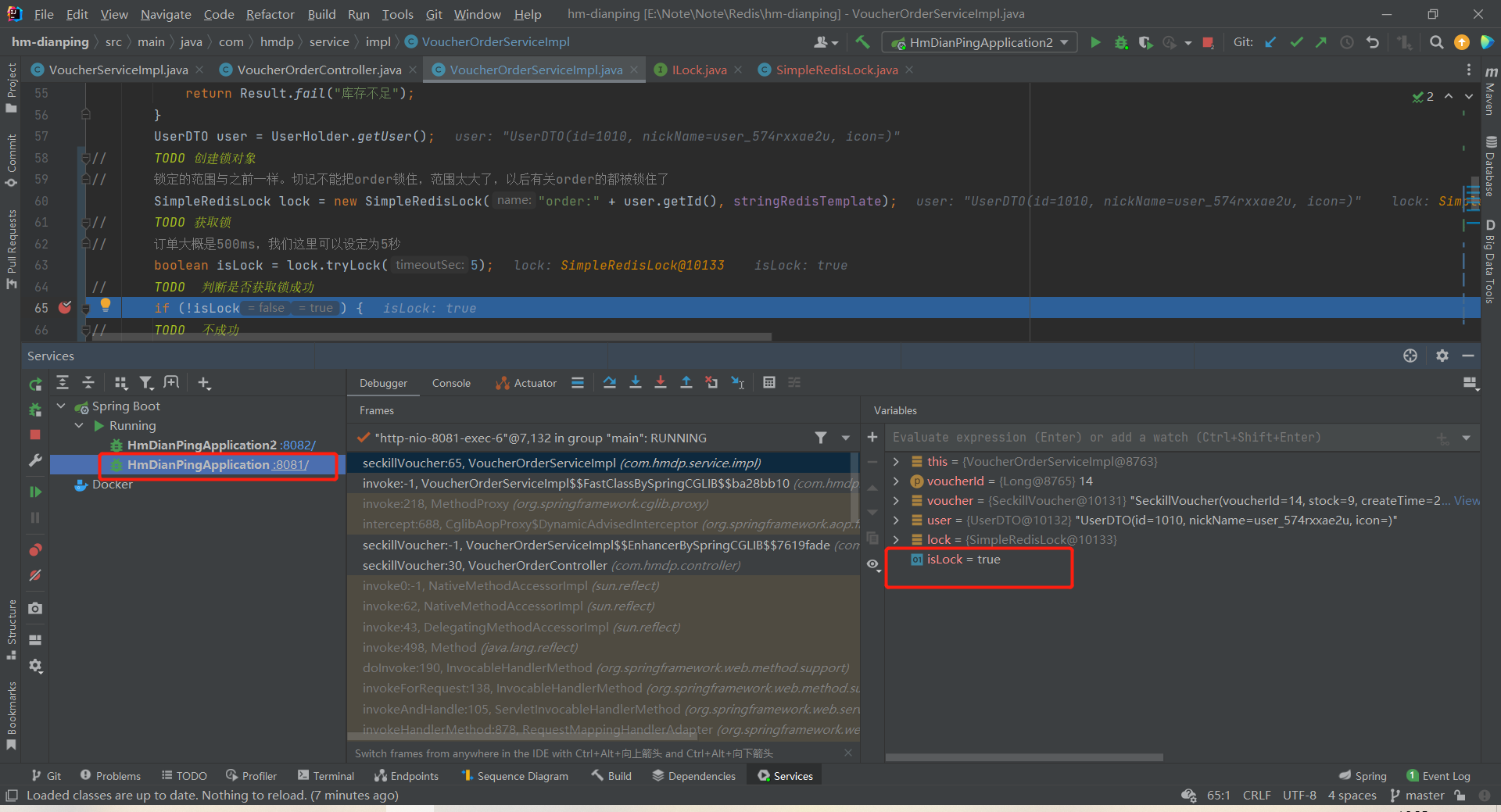Start debugging with the bug icon
This screenshot has height=812, width=1501.
pos(1121,42)
